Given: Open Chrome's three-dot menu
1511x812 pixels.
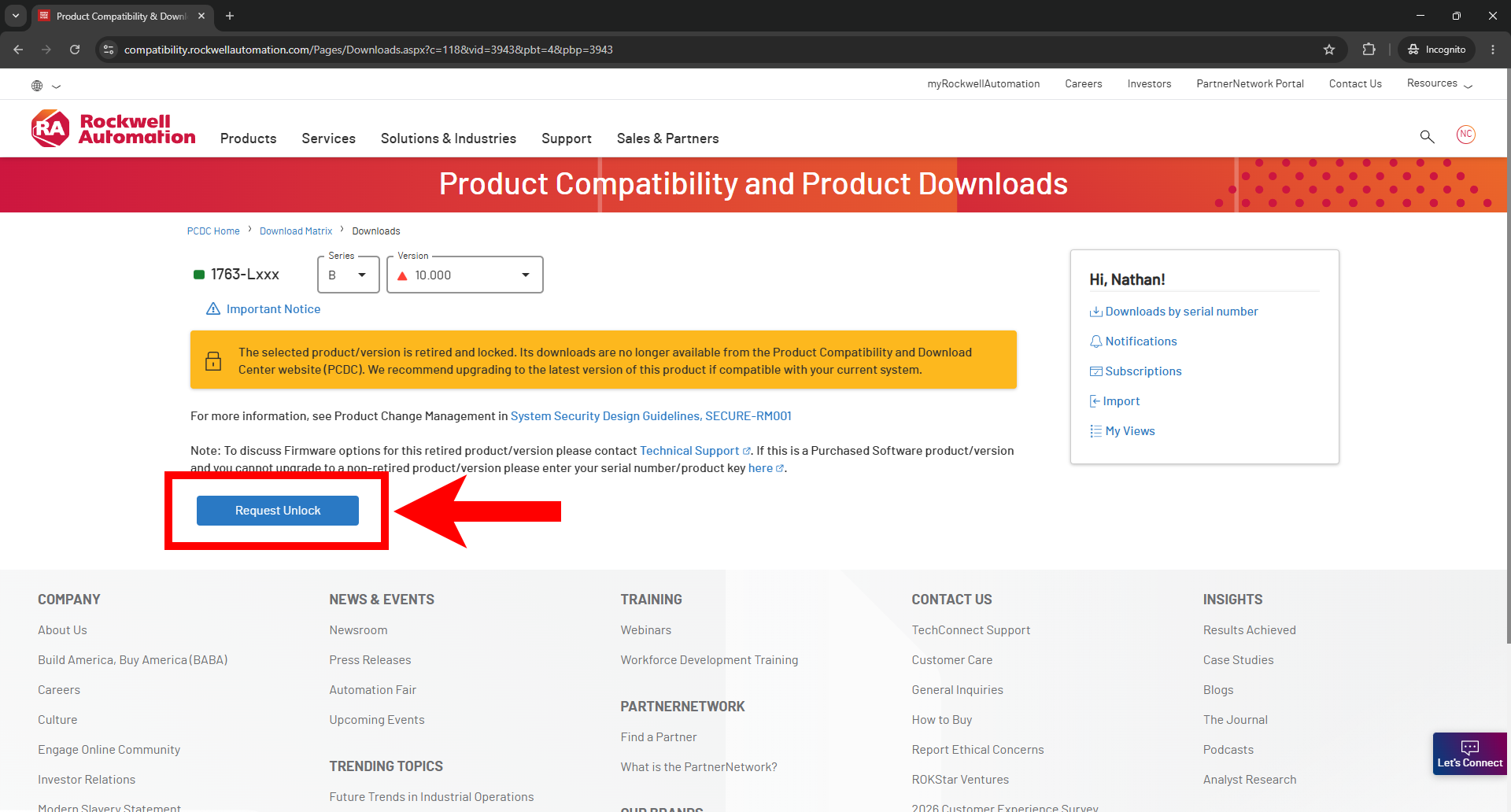Looking at the screenshot, I should 1493,50.
